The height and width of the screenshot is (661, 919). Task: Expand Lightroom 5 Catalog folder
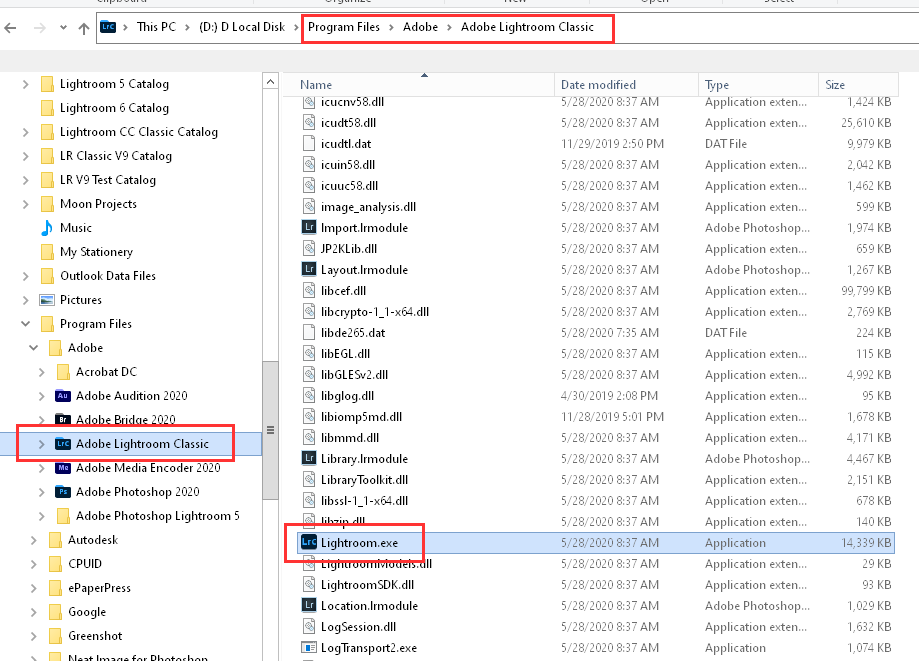(25, 84)
